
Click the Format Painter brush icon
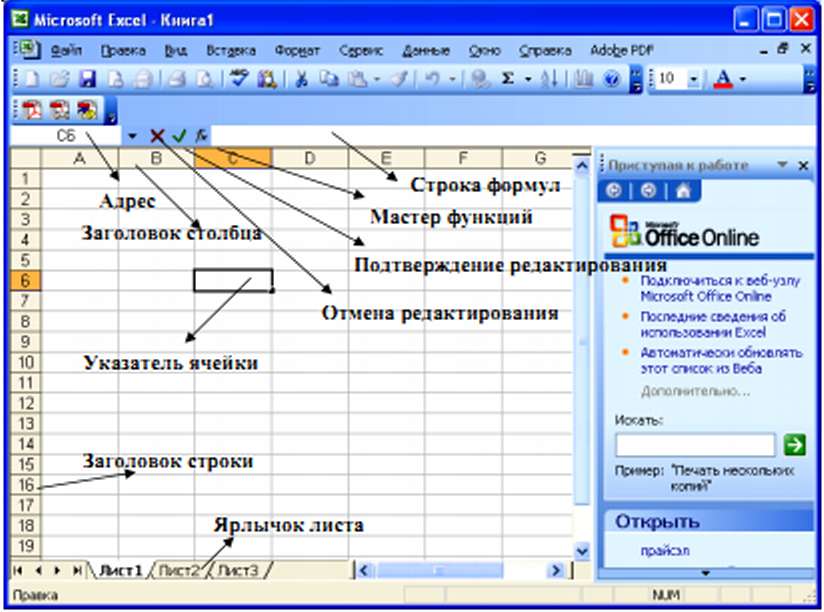(x=400, y=79)
